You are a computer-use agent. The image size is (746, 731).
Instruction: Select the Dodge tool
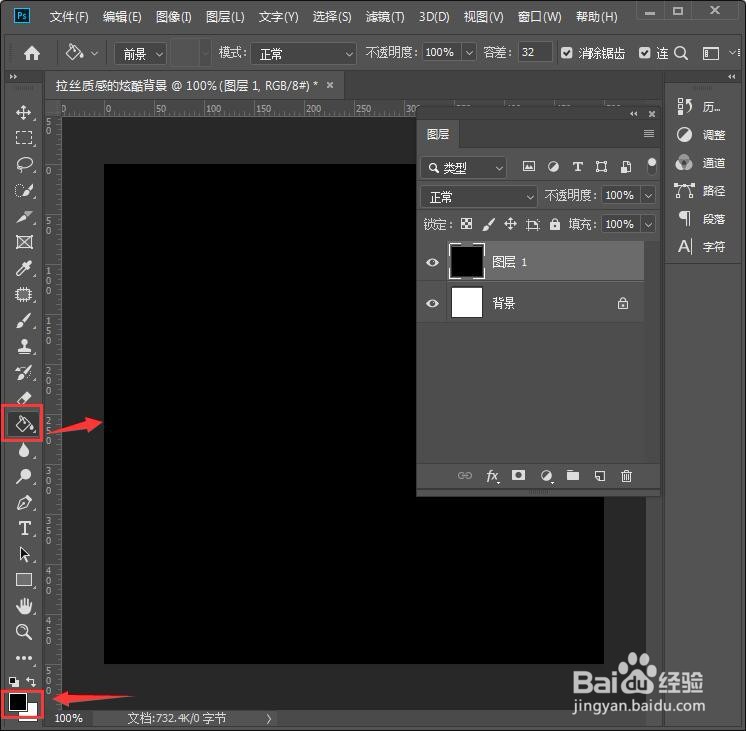pos(24,476)
